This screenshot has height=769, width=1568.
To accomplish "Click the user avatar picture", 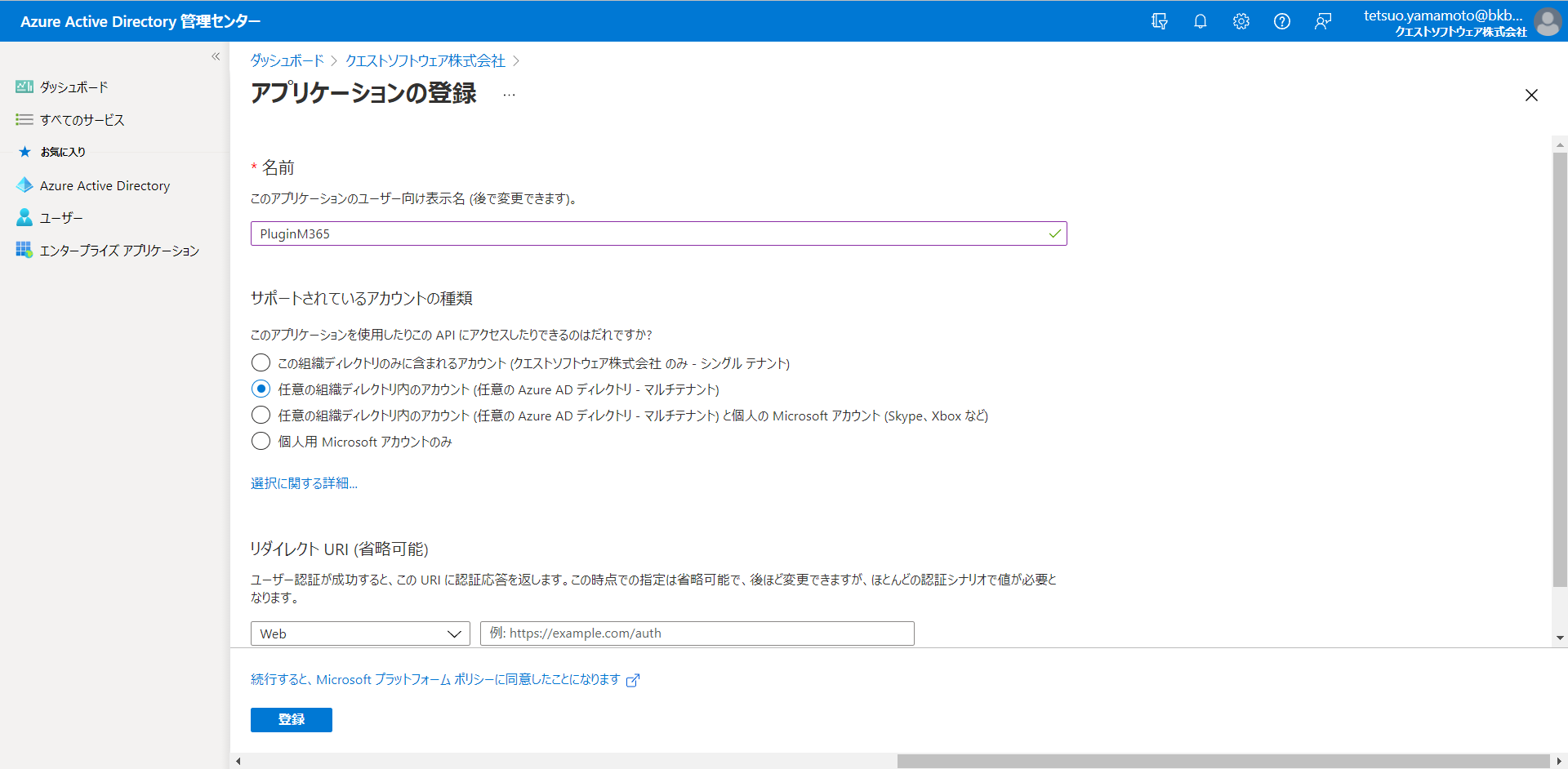I will [x=1547, y=22].
